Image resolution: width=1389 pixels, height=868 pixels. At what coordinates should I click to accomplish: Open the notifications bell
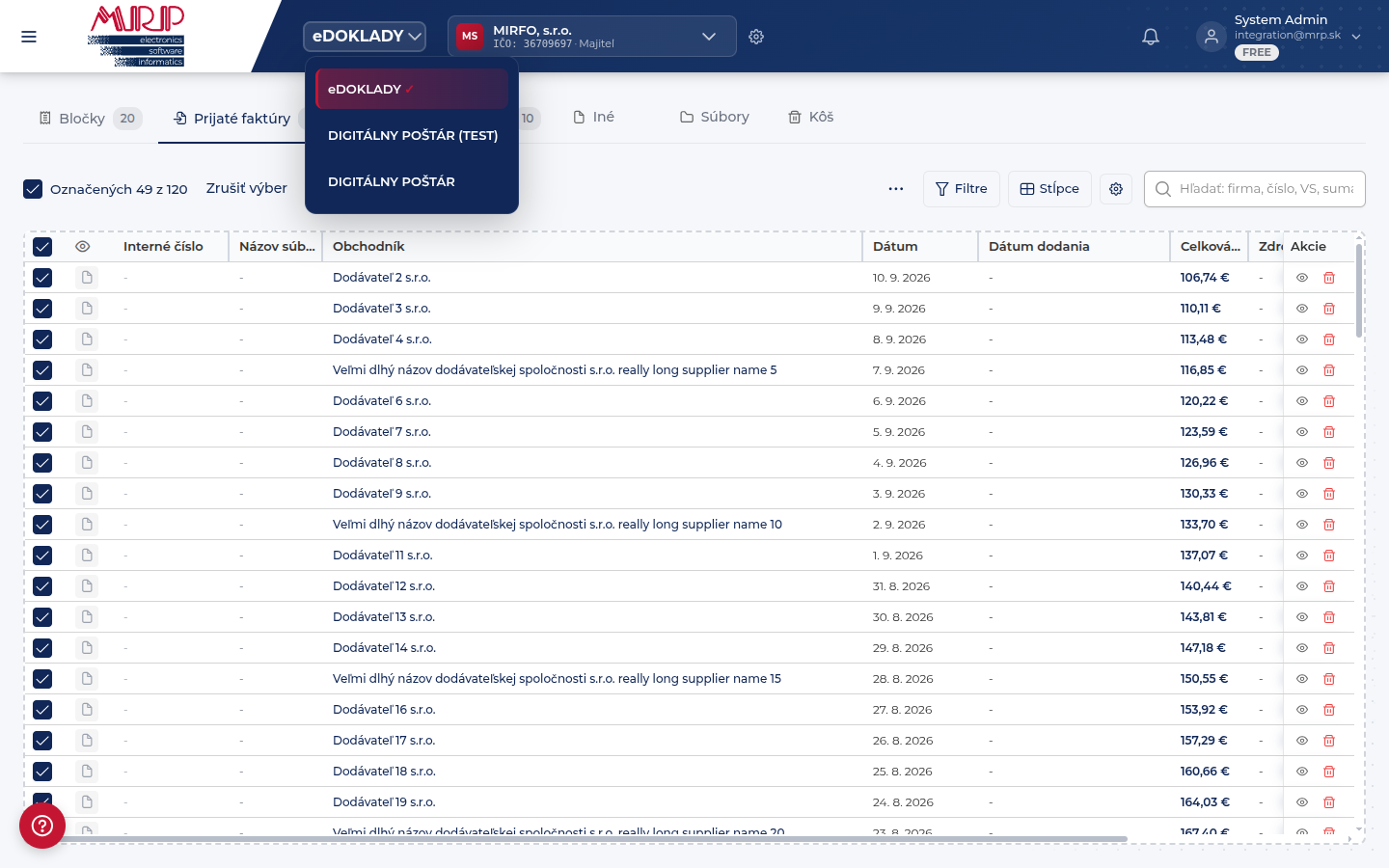(1151, 37)
